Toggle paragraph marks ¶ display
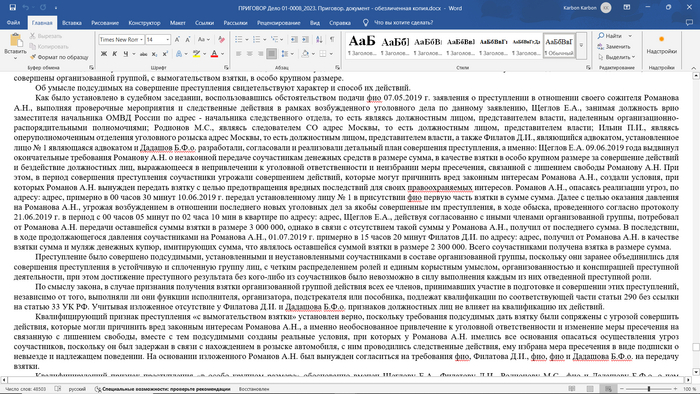The width and height of the screenshot is (700, 394). pyautogui.click(x=332, y=39)
